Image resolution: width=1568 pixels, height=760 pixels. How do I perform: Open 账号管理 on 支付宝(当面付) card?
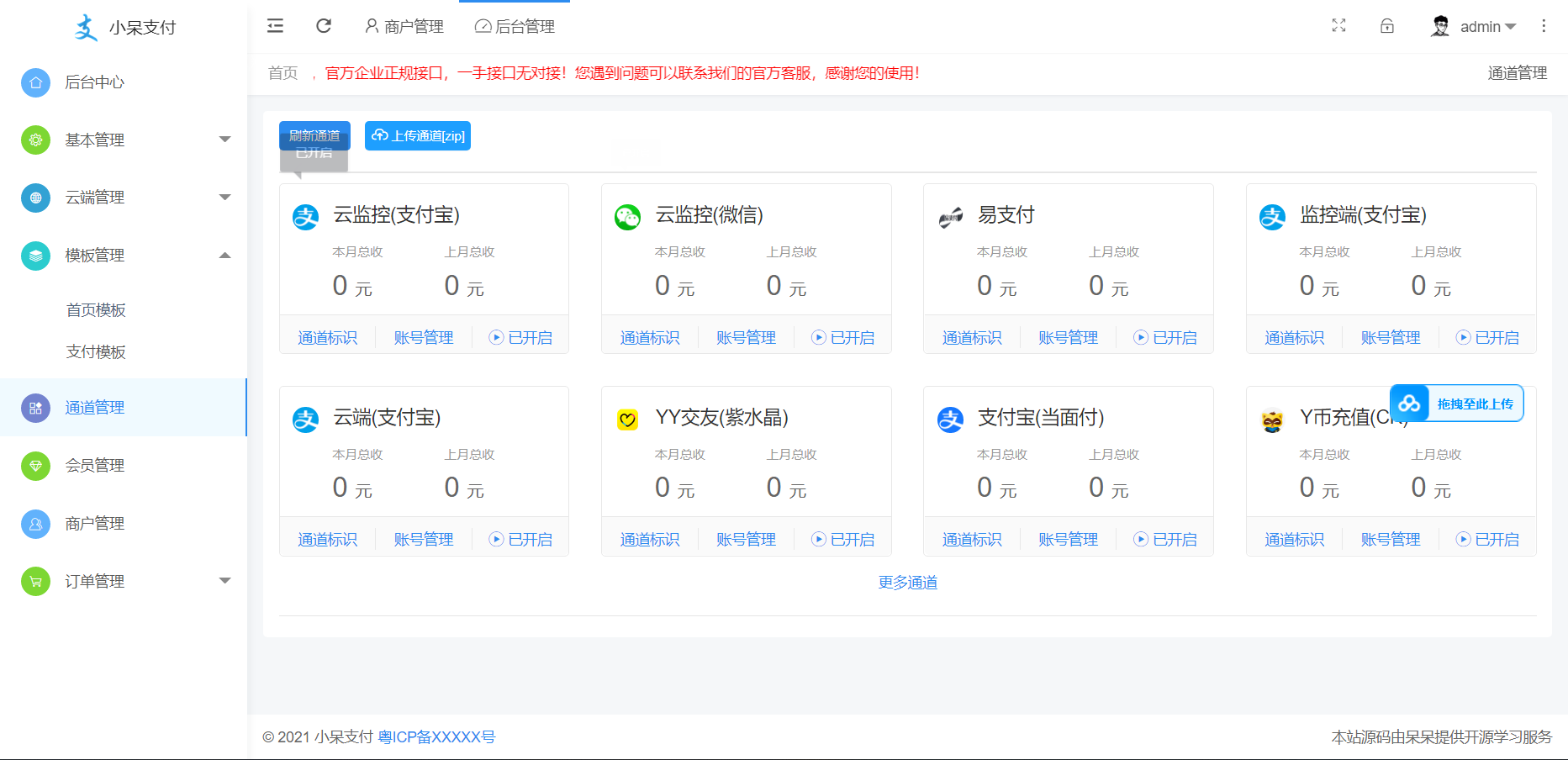pos(1068,539)
